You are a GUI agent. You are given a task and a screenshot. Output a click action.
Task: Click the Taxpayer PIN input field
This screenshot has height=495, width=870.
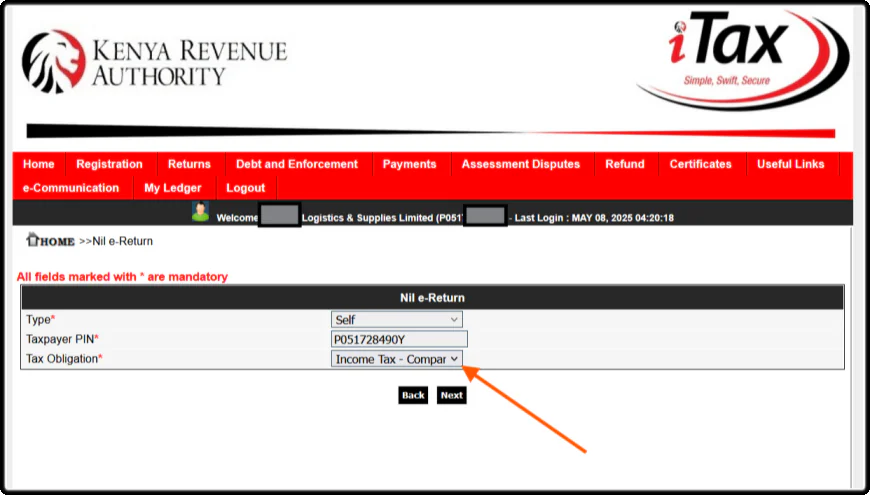399,339
